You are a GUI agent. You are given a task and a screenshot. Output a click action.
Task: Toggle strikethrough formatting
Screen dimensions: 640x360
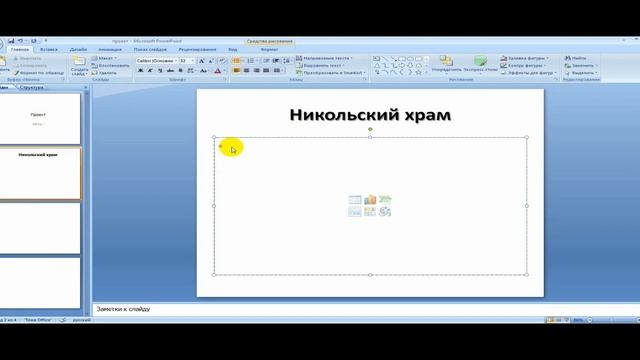coord(170,71)
